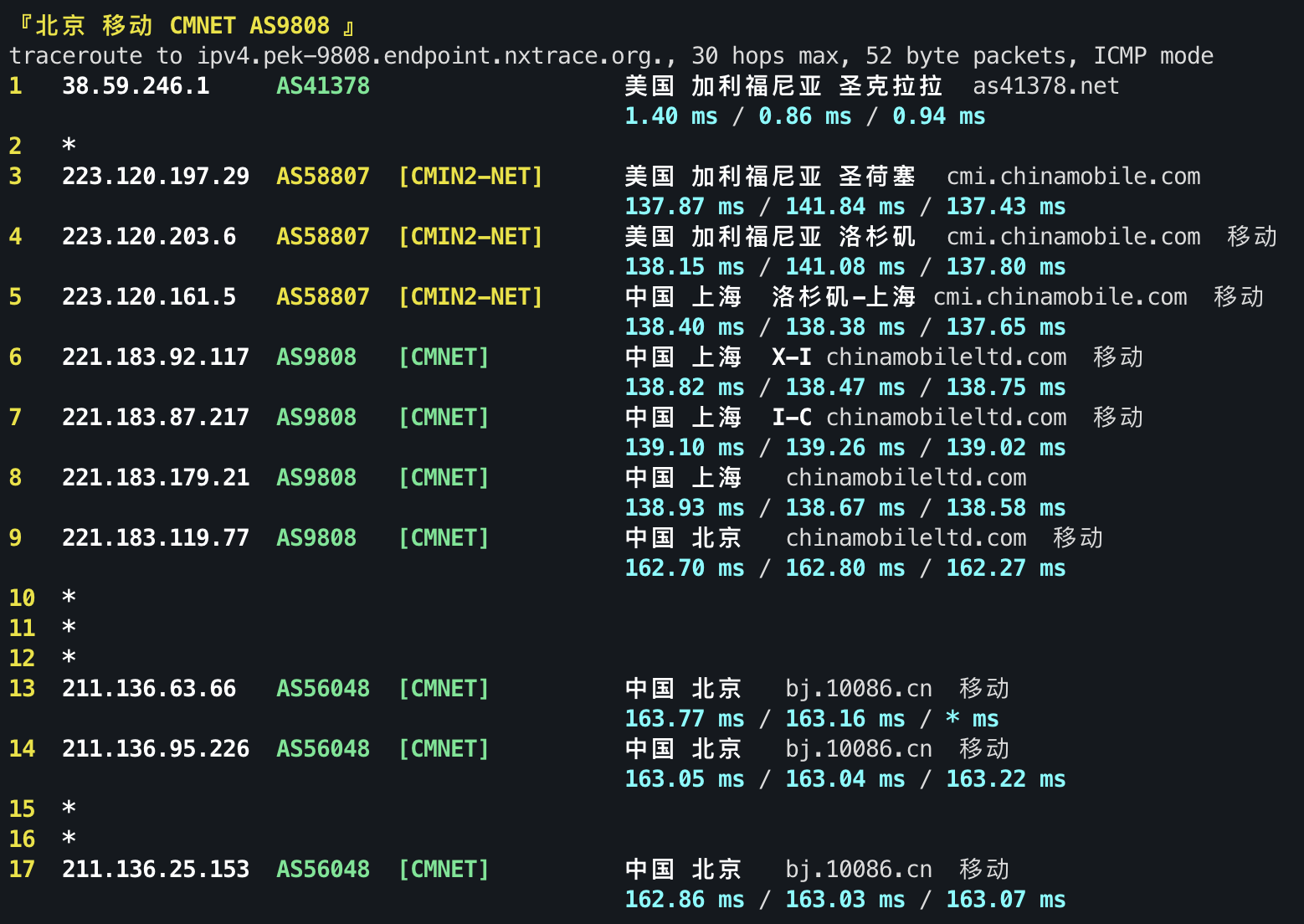Click IP address 223.120.161.5

[149, 297]
